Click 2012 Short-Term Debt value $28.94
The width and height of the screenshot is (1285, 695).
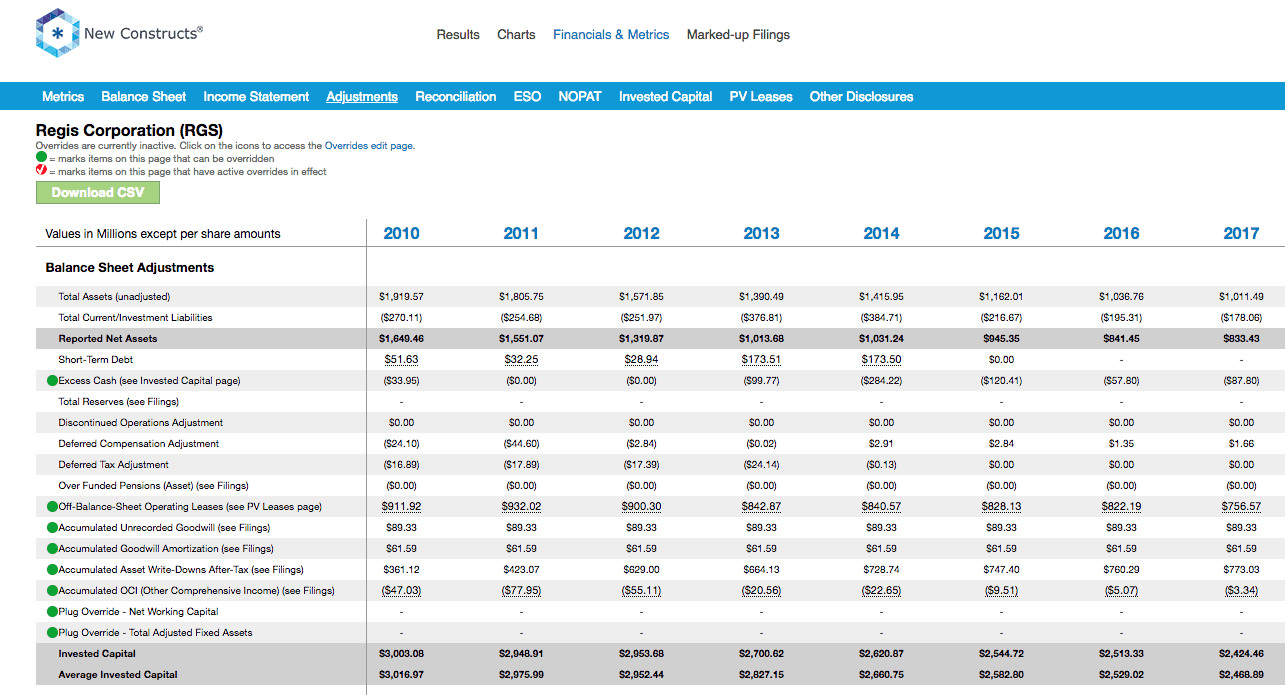click(x=641, y=360)
